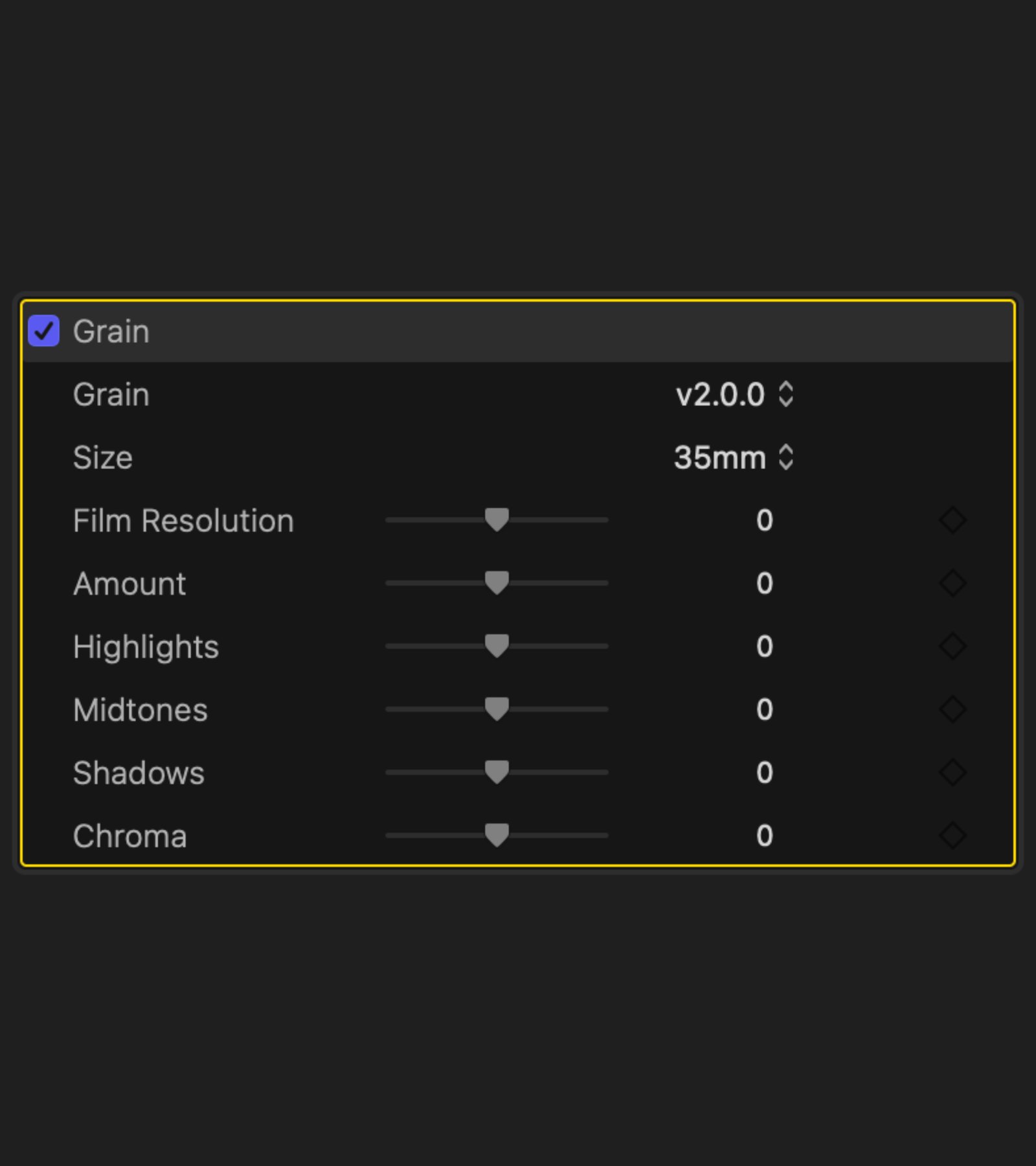Add a keyframe for Amount

(x=952, y=583)
